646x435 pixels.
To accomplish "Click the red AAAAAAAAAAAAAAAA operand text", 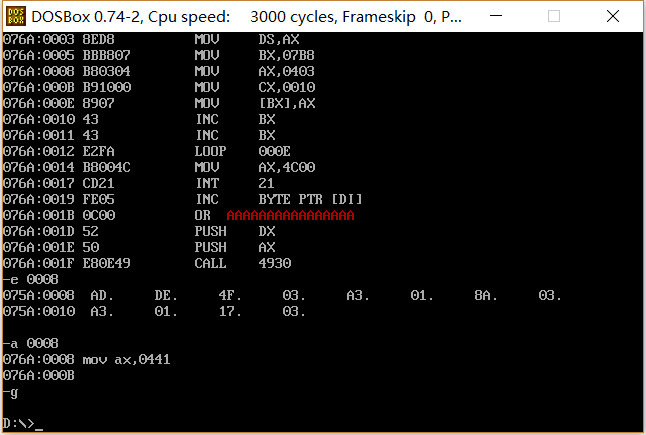I will [290, 215].
